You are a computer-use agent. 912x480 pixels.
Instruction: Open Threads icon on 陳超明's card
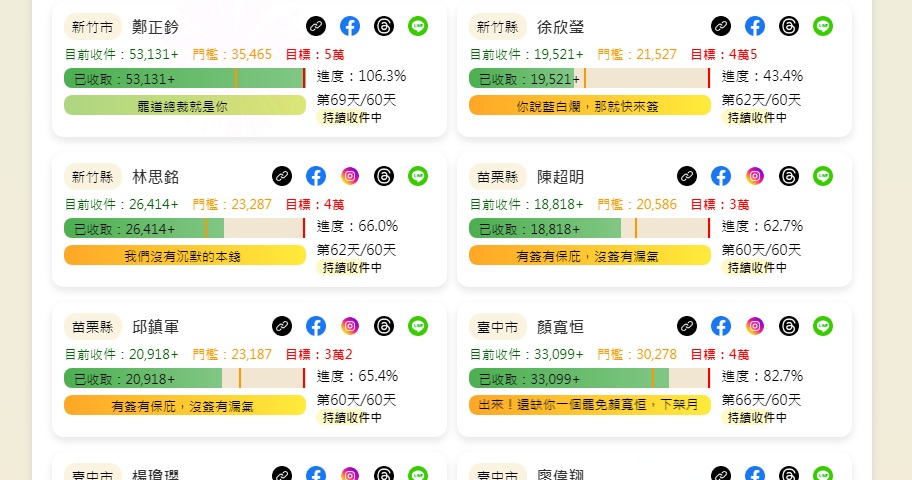tap(789, 176)
